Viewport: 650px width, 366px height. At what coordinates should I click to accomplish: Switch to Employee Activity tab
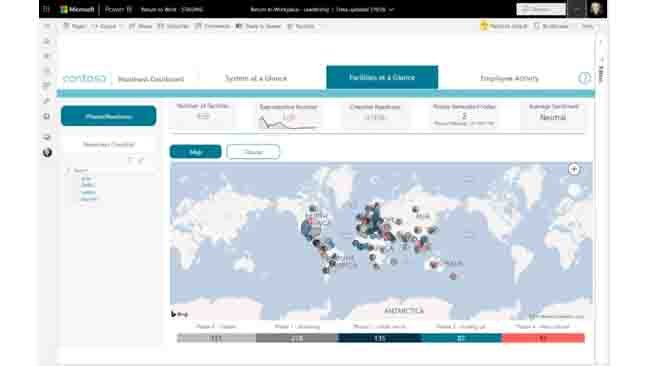coord(509,78)
